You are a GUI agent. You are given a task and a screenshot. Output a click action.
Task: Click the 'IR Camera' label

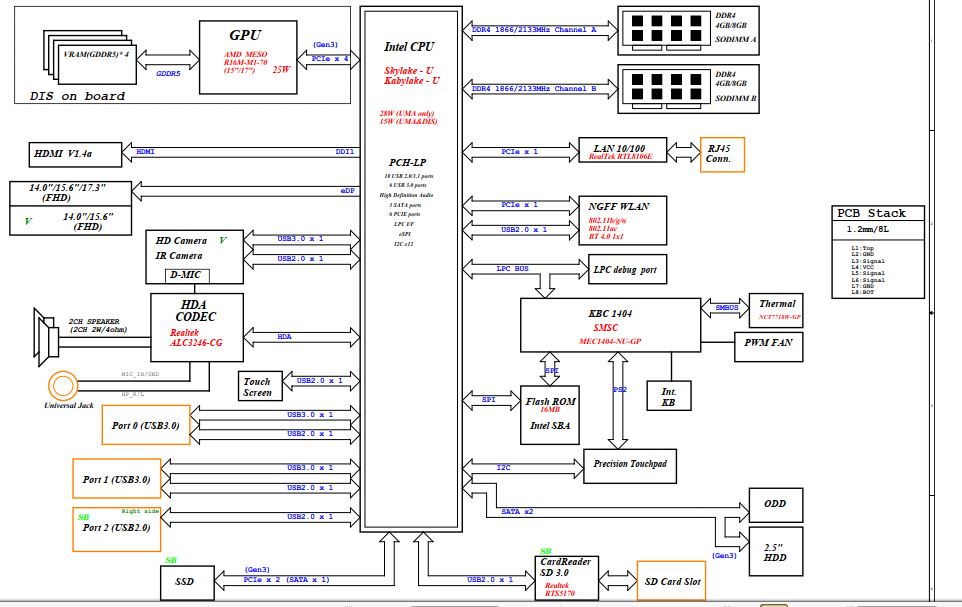pyautogui.click(x=179, y=256)
